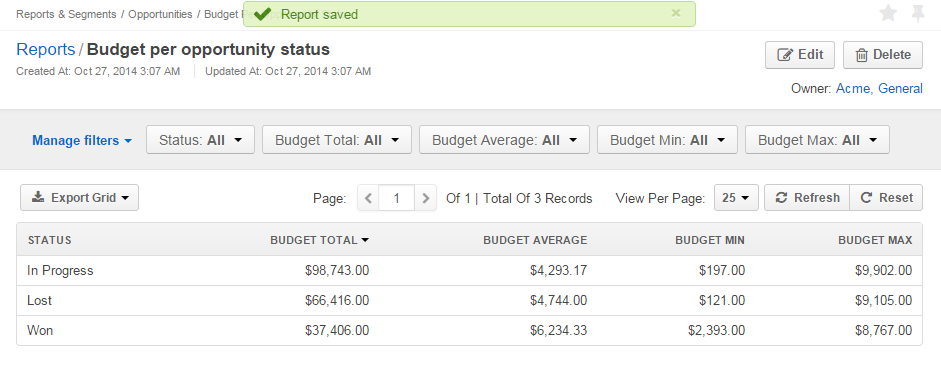Click budget min $2,393.00
The width and height of the screenshot is (941, 367).
(717, 330)
